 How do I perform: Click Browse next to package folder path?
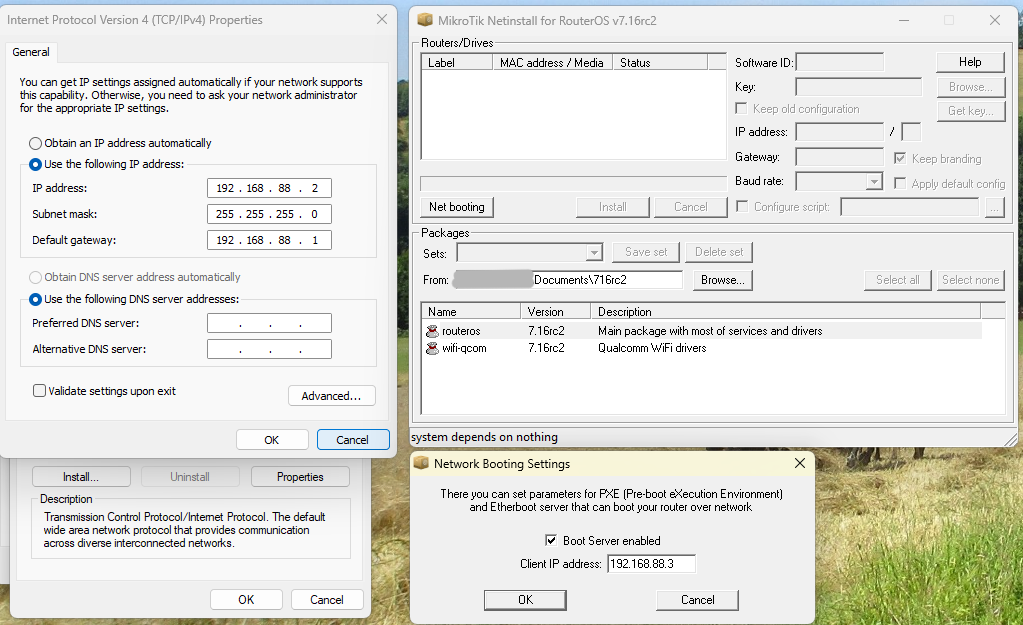723,280
